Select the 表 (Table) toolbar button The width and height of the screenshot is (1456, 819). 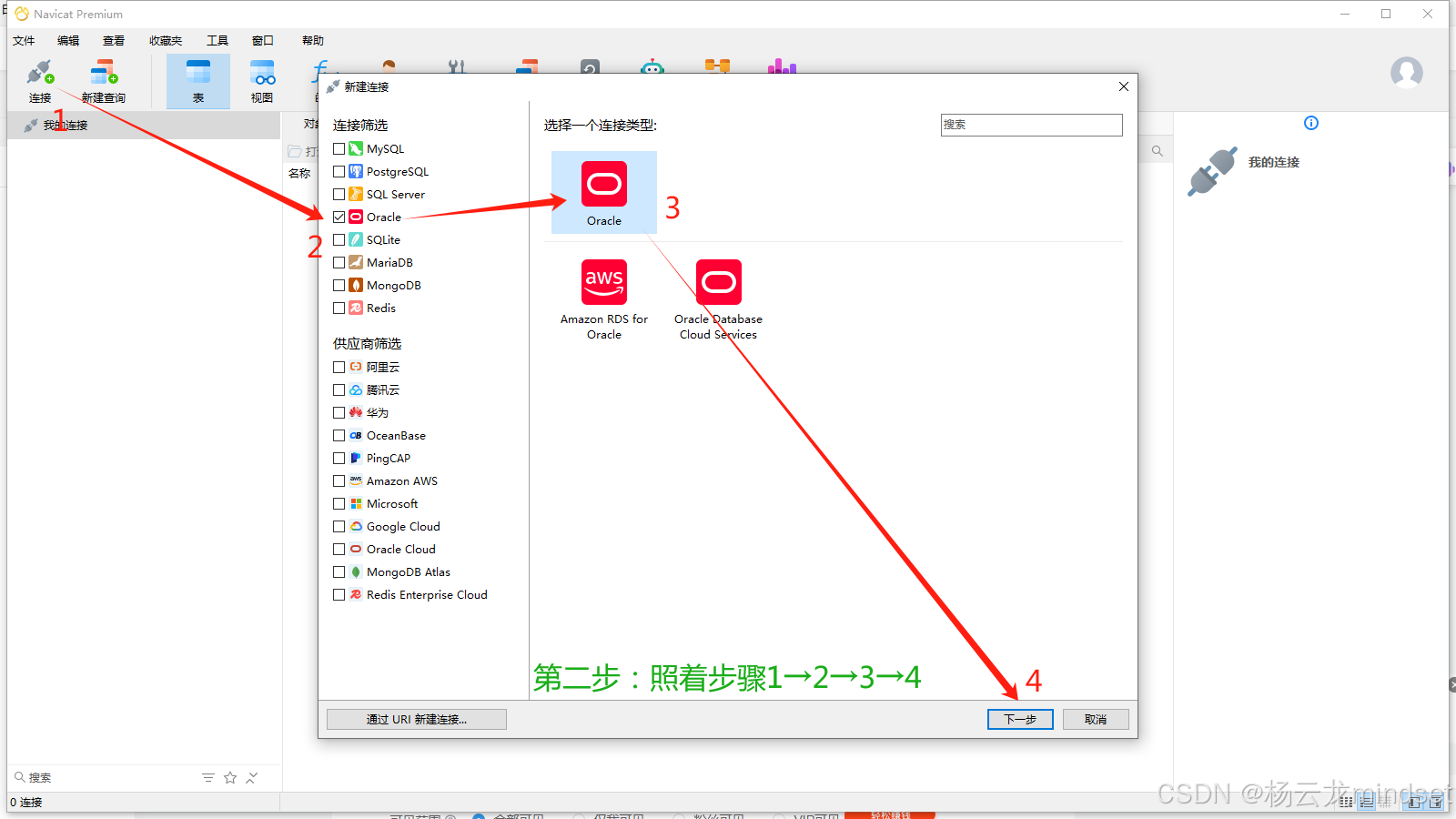click(197, 81)
